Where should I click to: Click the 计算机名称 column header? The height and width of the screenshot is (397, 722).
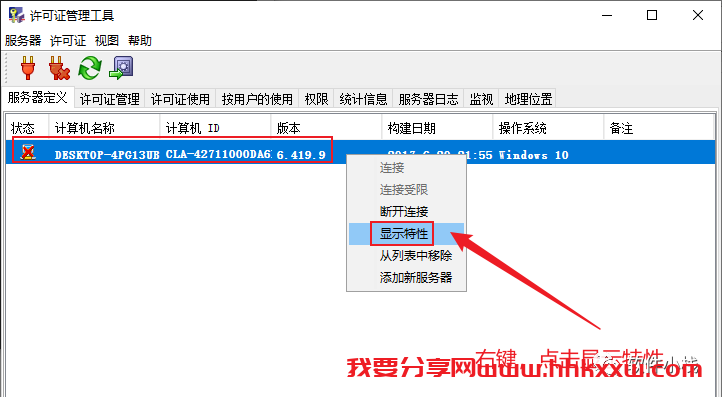pos(104,128)
